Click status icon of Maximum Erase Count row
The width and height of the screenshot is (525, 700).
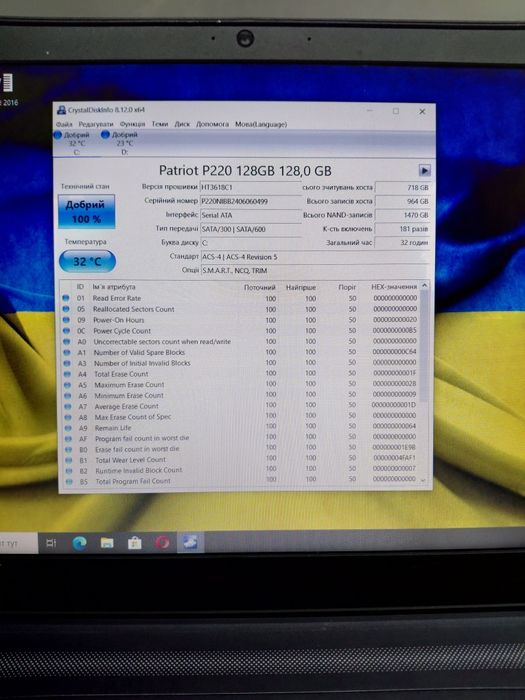pyautogui.click(x=67, y=385)
